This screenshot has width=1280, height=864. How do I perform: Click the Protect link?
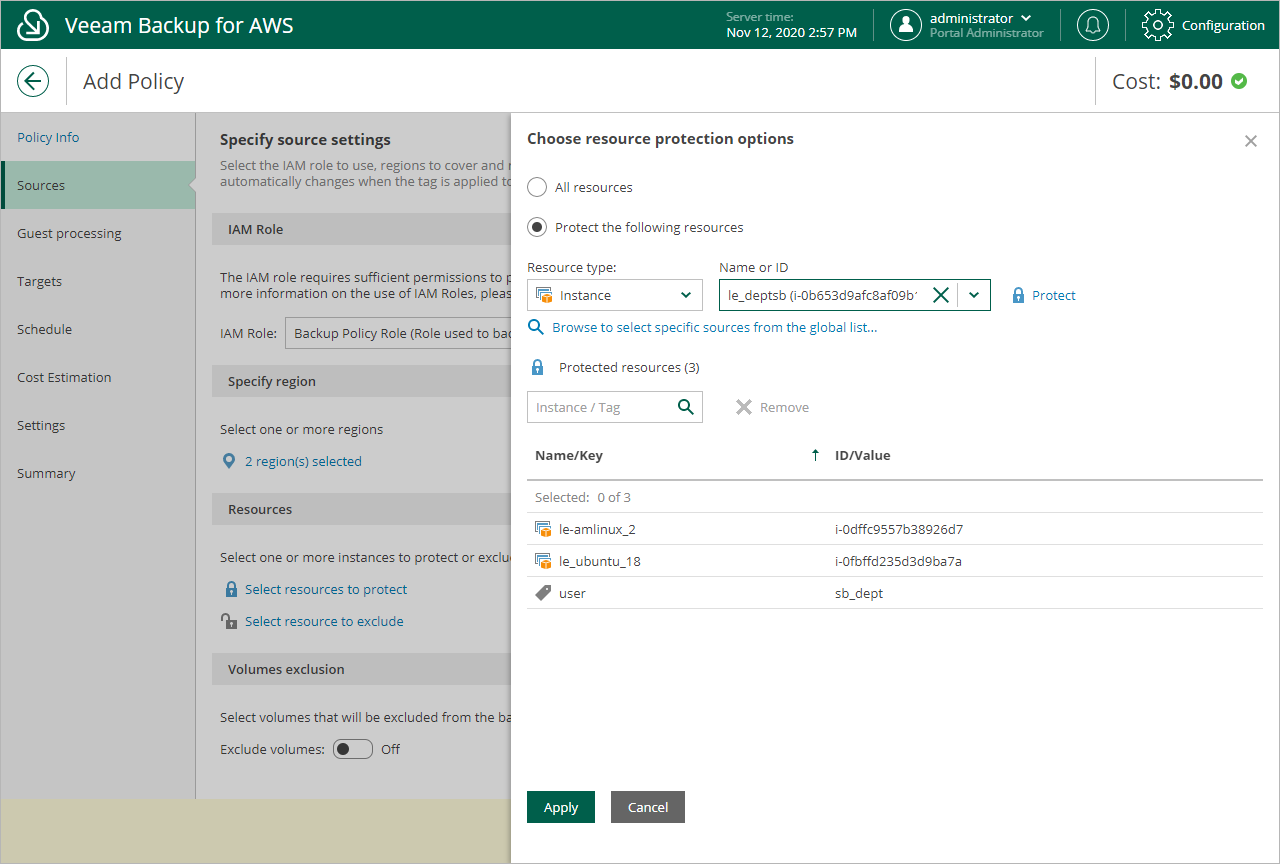1054,295
